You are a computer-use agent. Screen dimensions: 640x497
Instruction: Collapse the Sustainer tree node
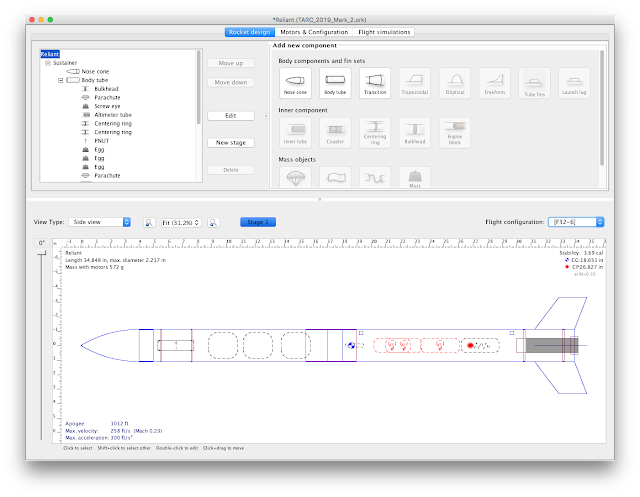pyautogui.click(x=48, y=63)
